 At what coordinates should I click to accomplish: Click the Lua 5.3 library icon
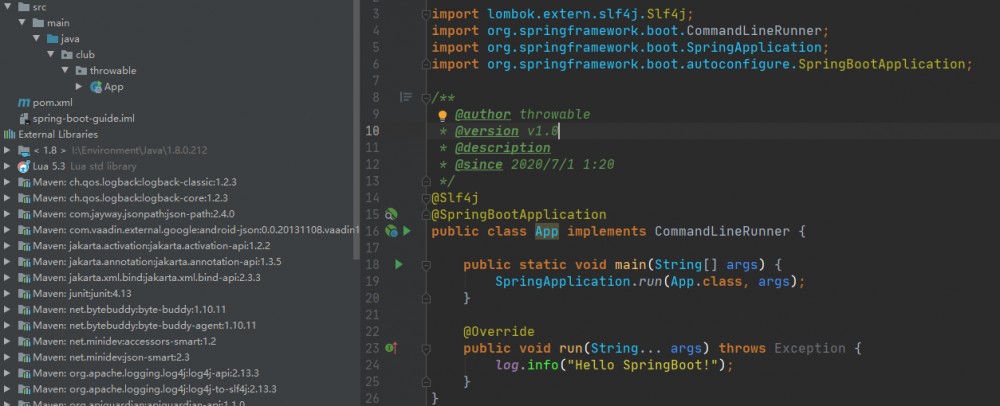pos(24,166)
